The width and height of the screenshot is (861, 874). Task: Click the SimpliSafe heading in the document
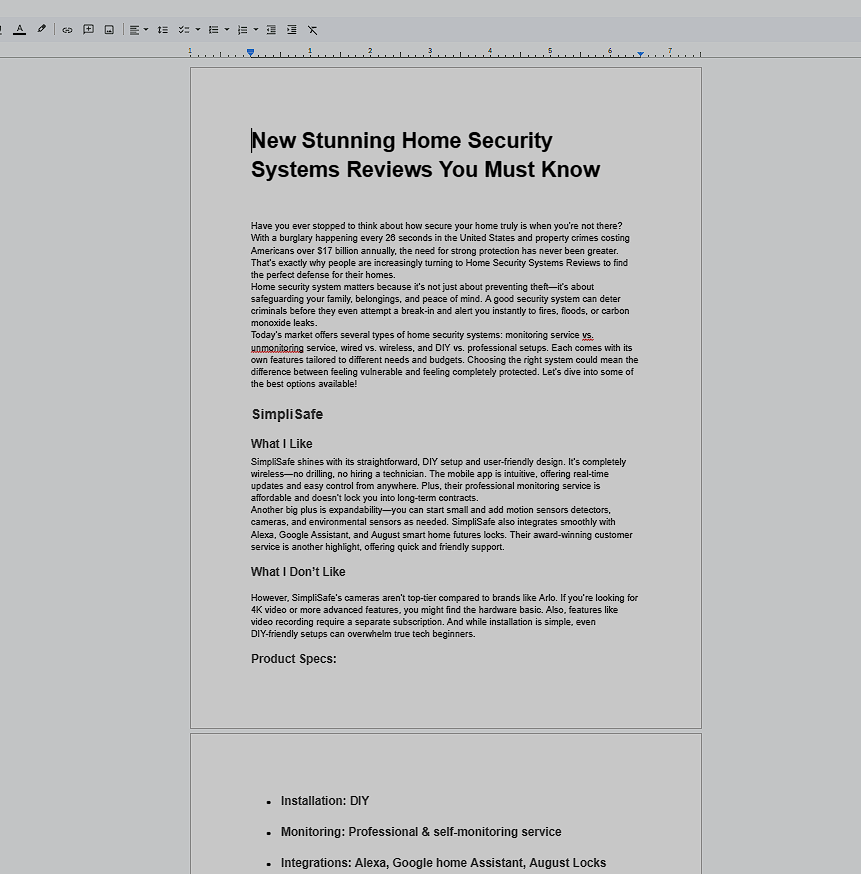[x=287, y=415]
